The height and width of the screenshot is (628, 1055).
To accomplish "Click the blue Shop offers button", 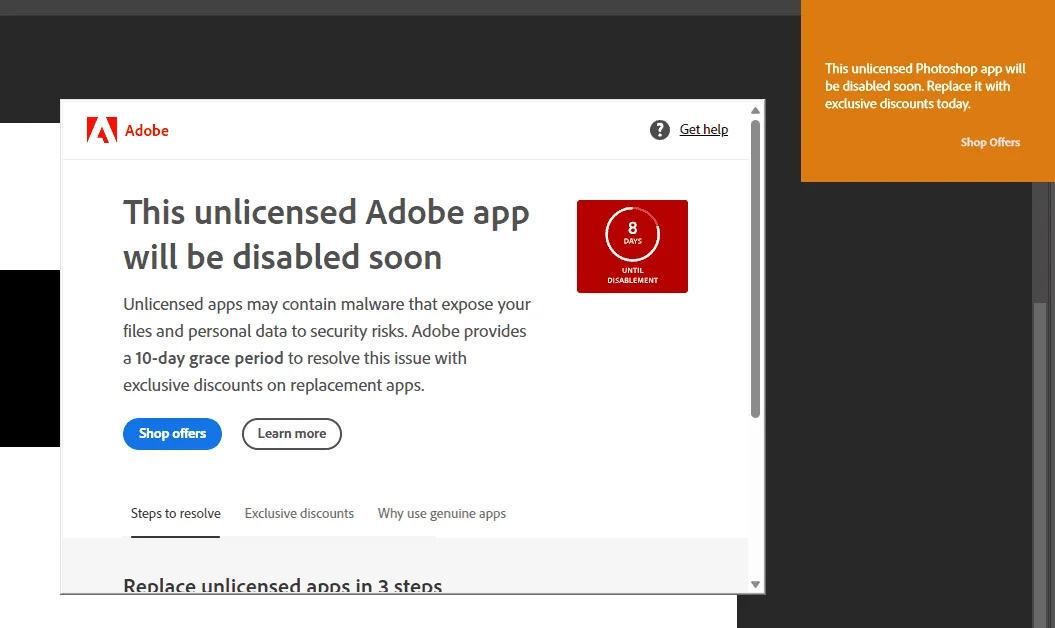I will [x=172, y=433].
